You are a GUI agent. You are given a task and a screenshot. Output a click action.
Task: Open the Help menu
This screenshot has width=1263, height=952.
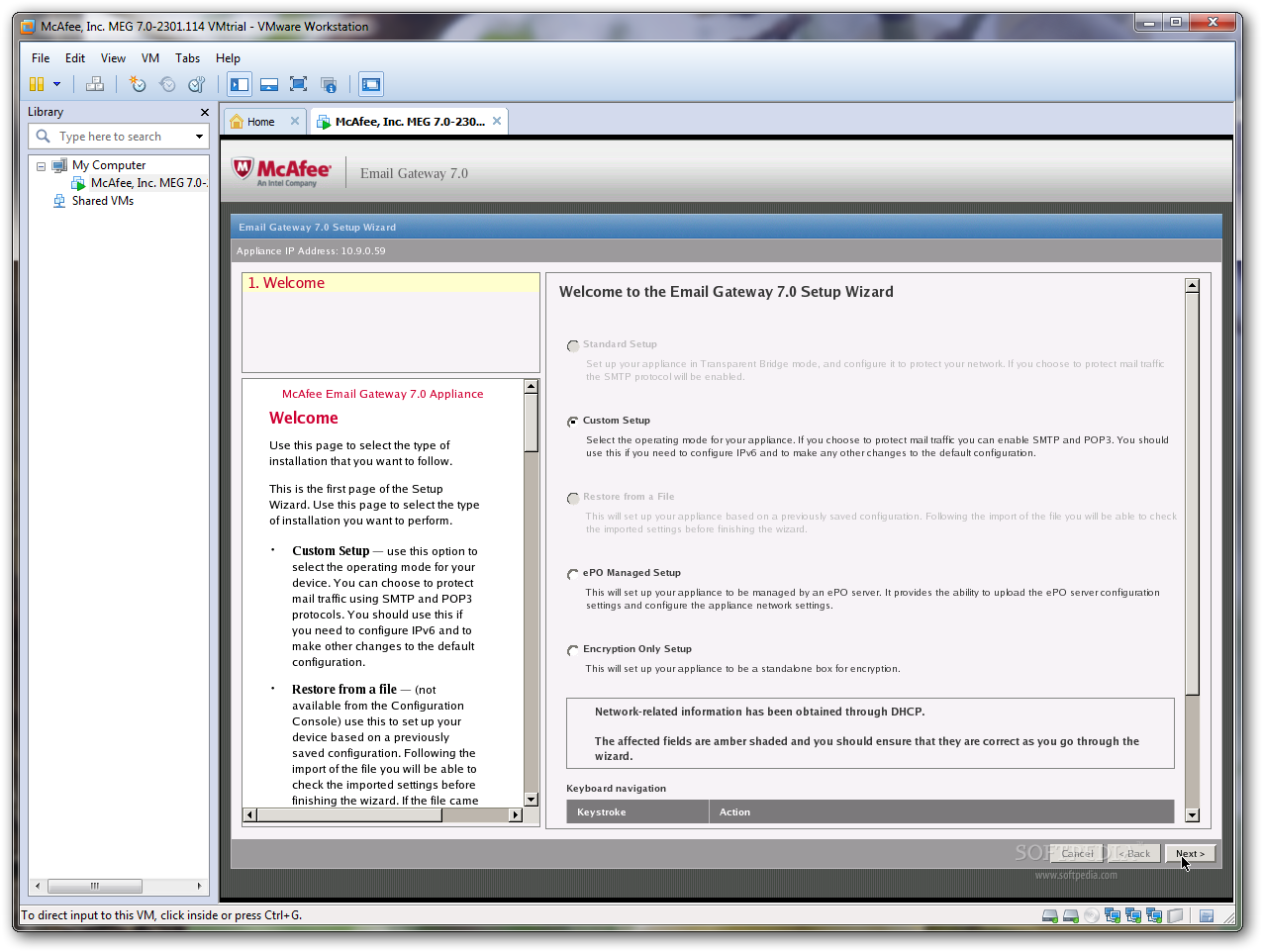(x=228, y=58)
